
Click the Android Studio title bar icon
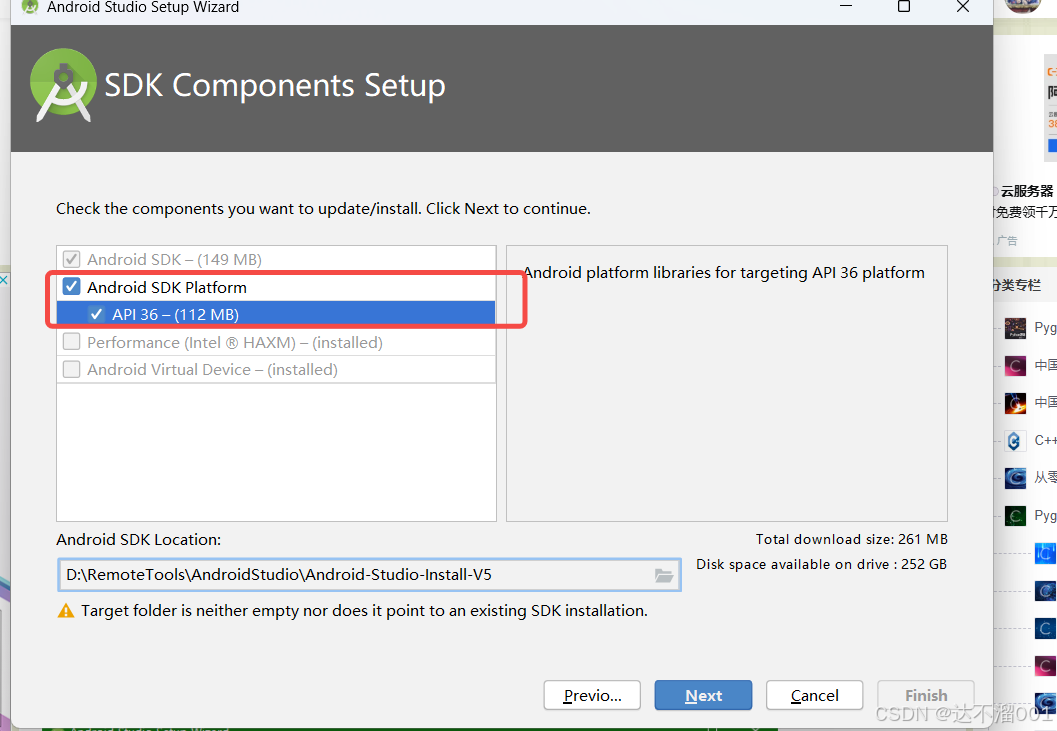(x=30, y=7)
